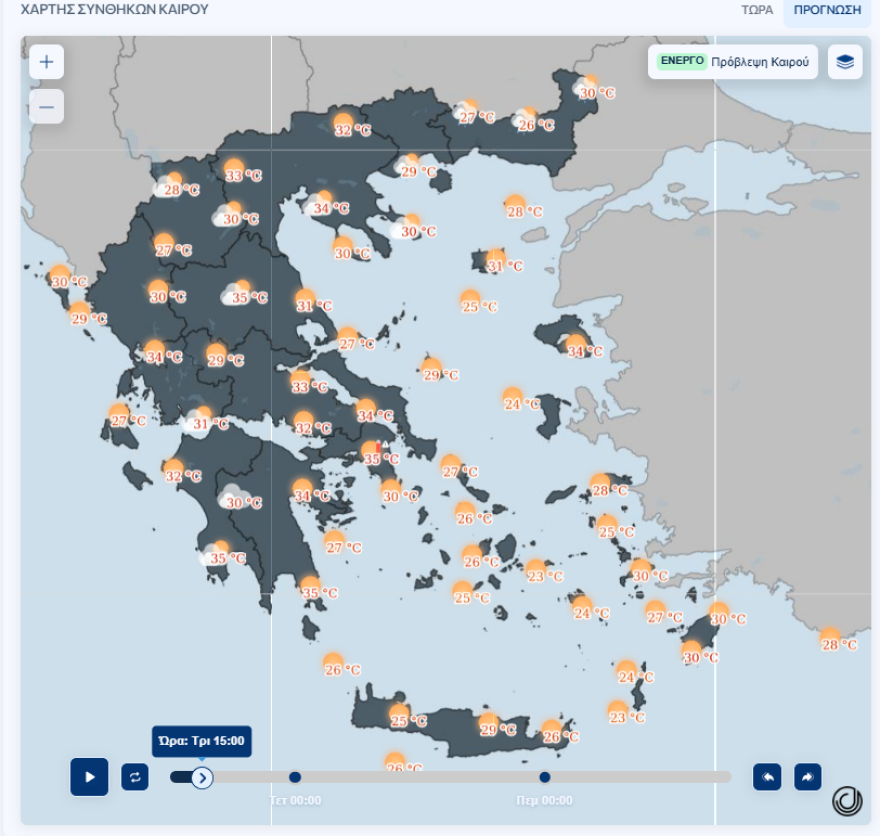Jump to the Πεμ 00:00 timeline marker
The height and width of the screenshot is (836, 880).
545,777
